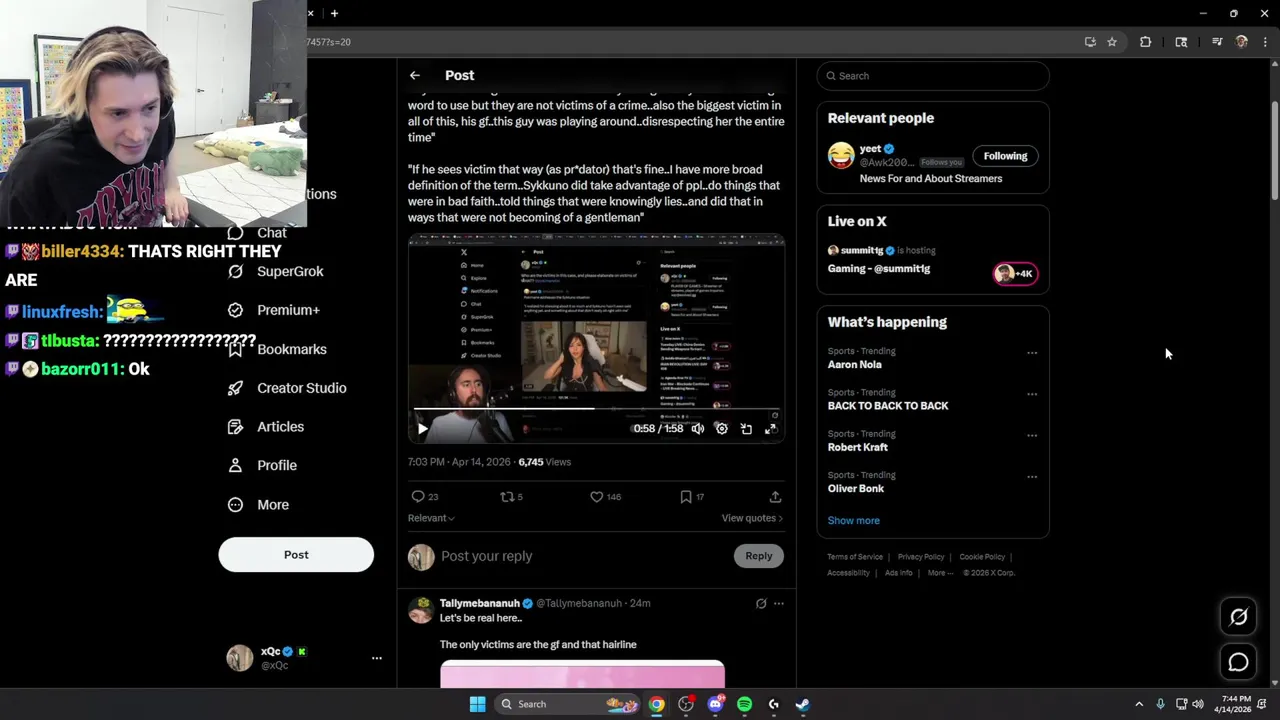Play the embedded video
Viewport: 1280px width, 720px height.
coord(422,429)
